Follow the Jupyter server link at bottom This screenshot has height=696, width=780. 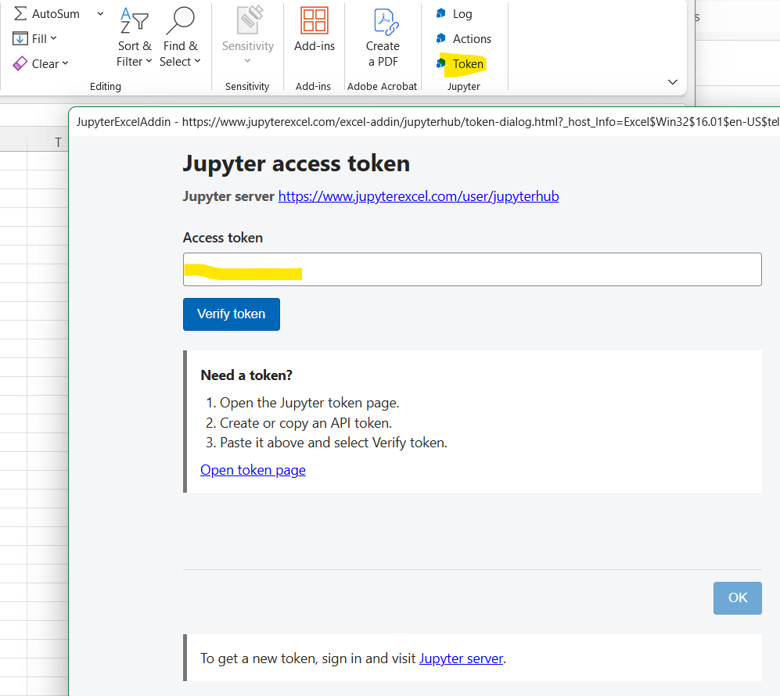click(x=461, y=658)
